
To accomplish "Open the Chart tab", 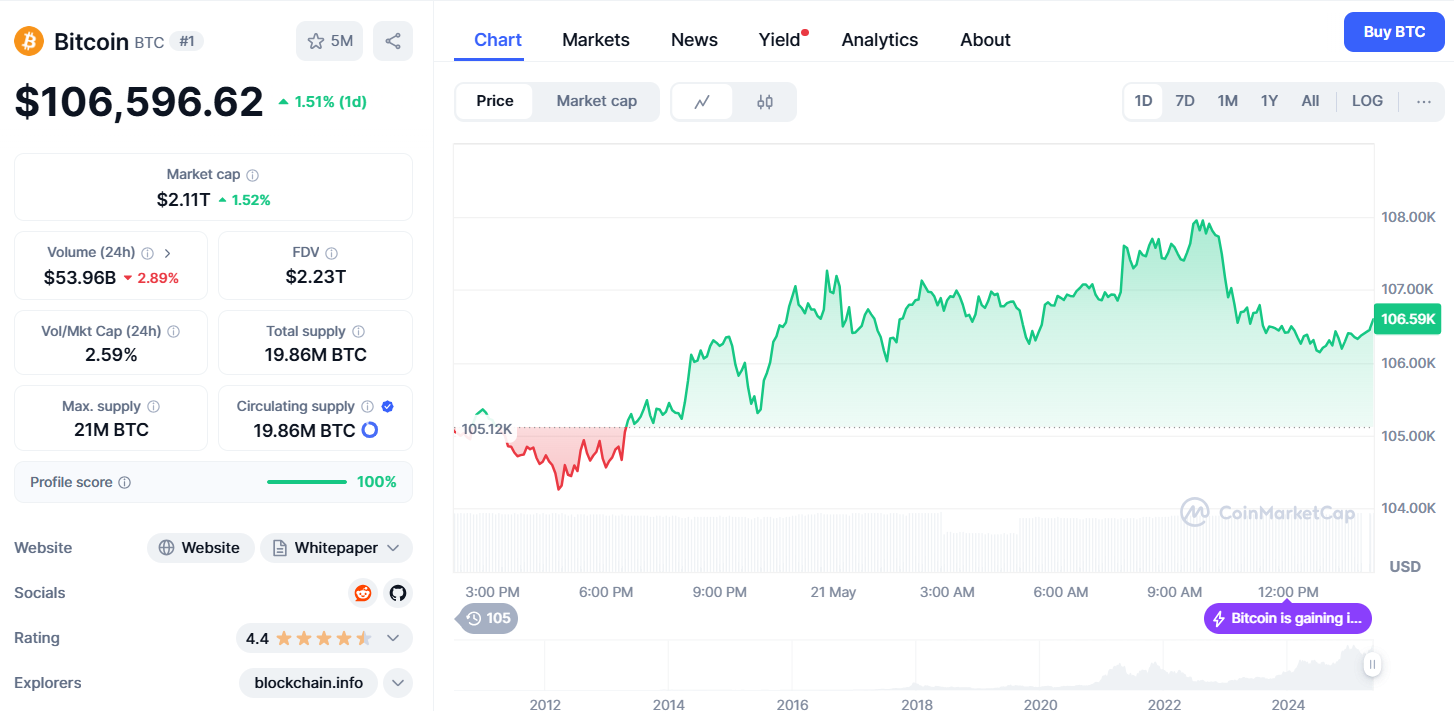I will click(x=498, y=40).
